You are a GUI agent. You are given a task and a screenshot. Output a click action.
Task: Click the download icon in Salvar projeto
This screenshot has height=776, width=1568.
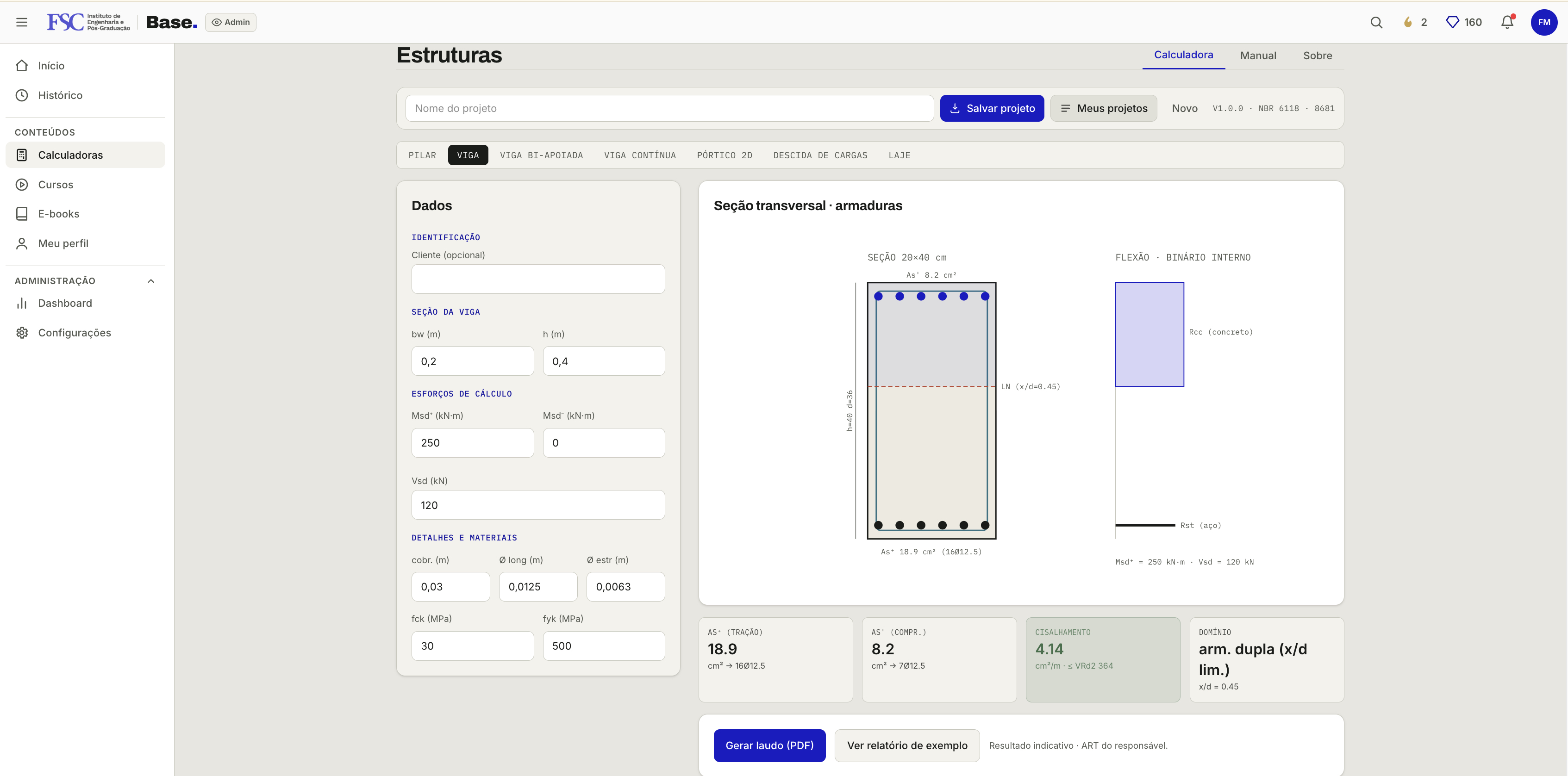(x=955, y=108)
